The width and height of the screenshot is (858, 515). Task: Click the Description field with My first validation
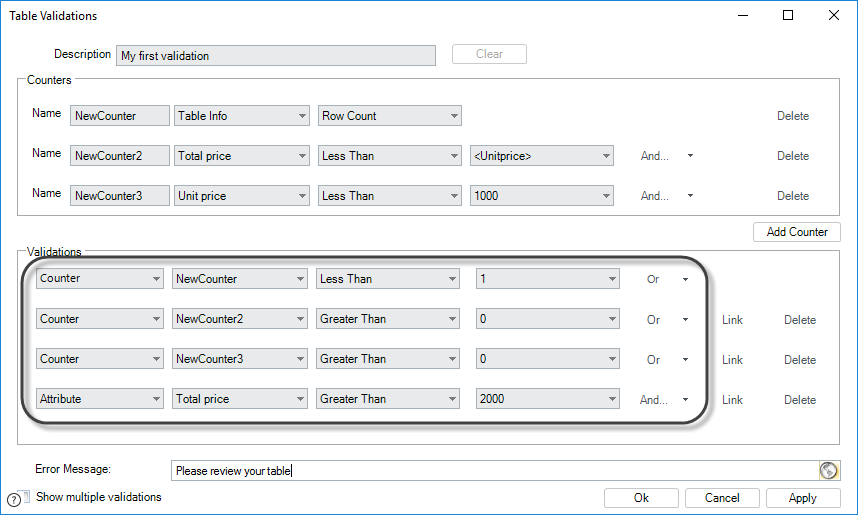point(276,55)
